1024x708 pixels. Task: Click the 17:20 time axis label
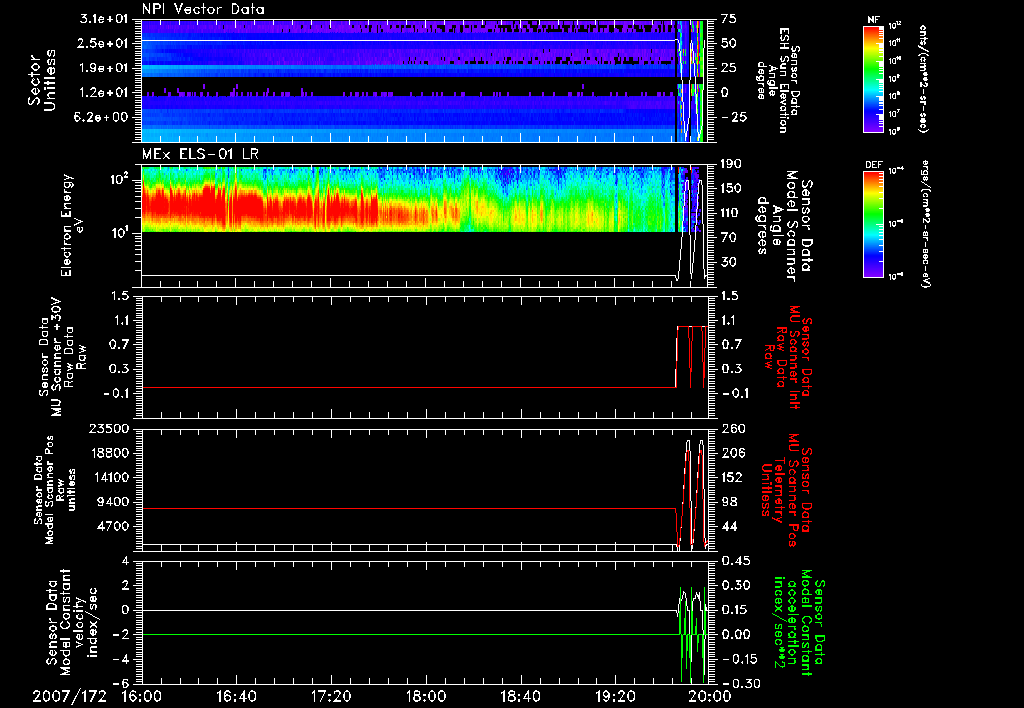click(x=331, y=696)
